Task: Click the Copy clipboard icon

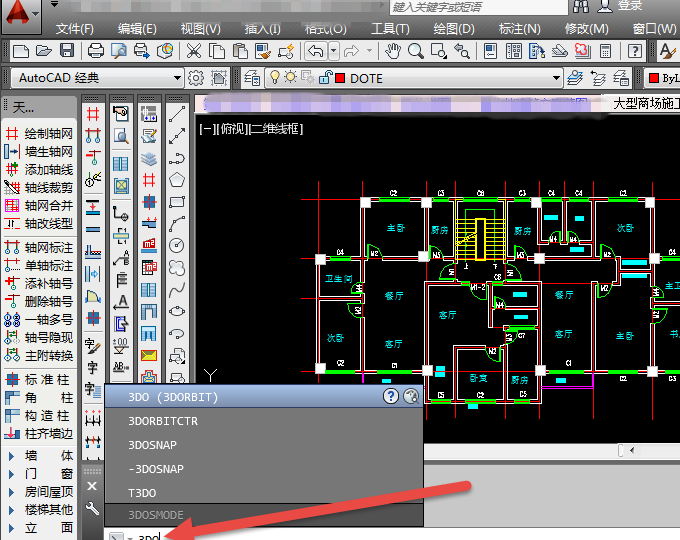Action: pyautogui.click(x=216, y=51)
